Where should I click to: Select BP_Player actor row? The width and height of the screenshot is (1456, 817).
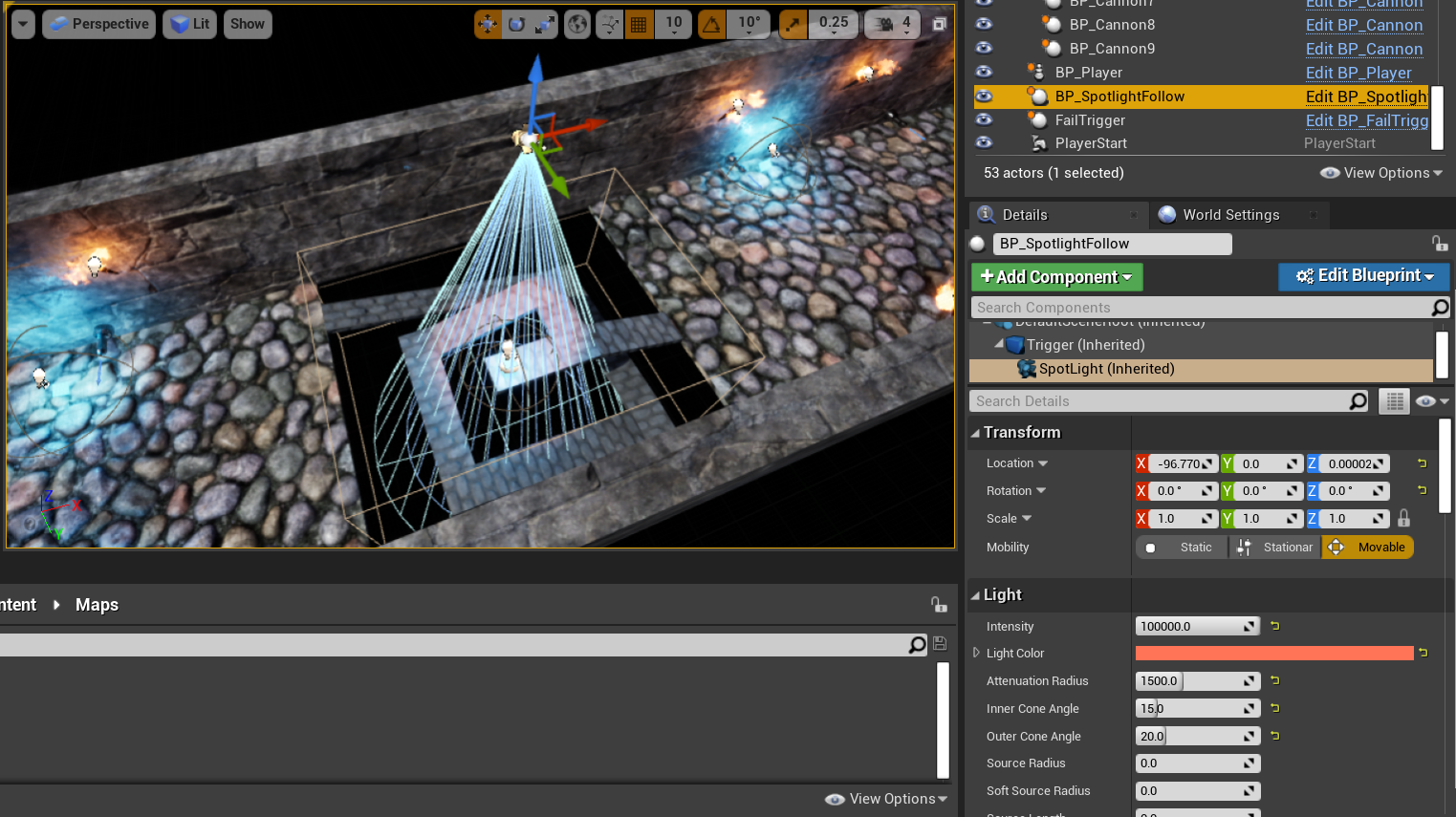click(x=1088, y=73)
